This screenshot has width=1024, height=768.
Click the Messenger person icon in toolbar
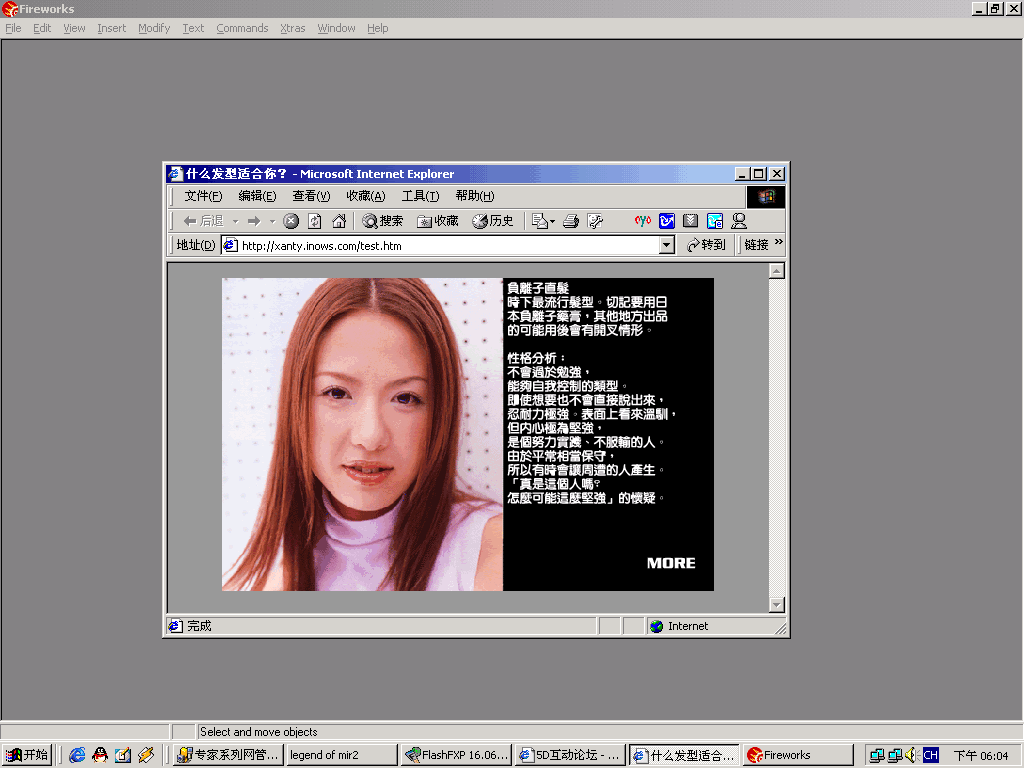coord(739,221)
